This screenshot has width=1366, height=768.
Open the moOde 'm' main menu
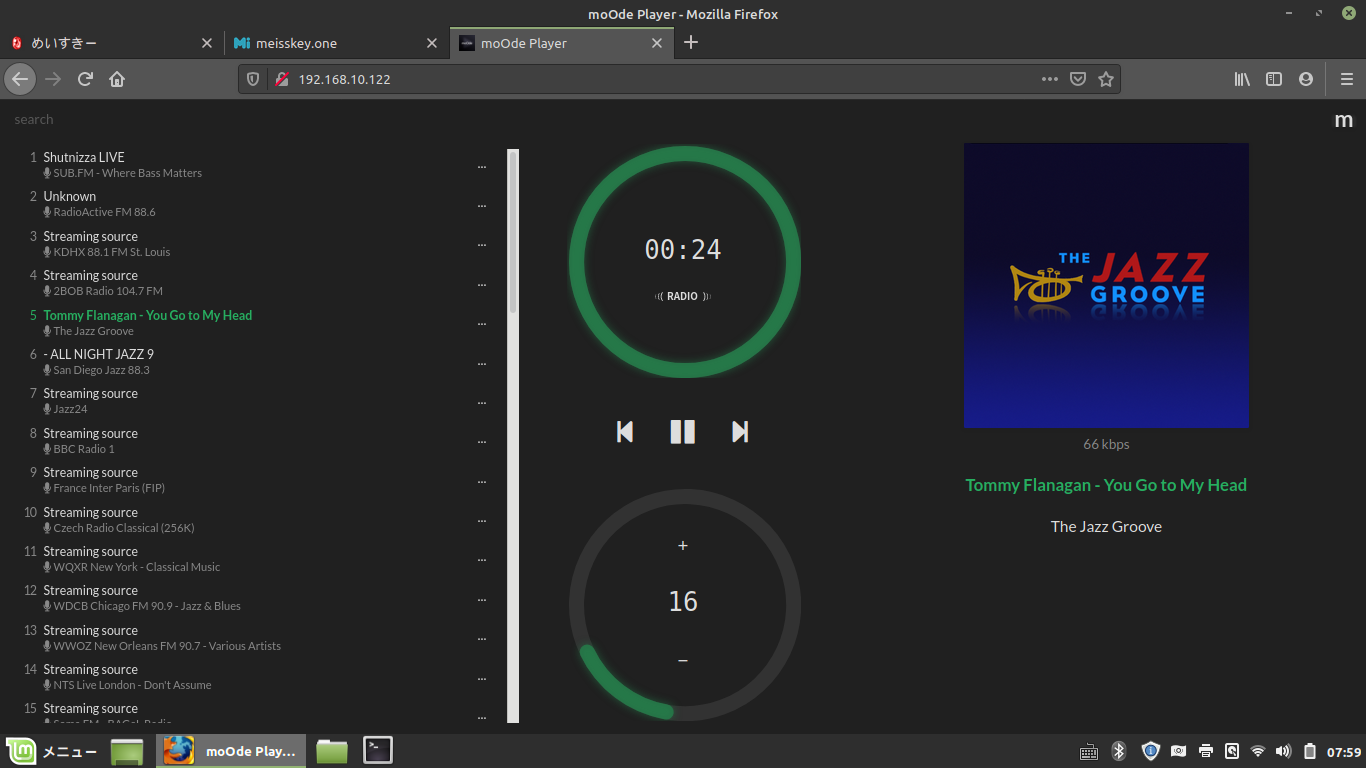[1343, 120]
